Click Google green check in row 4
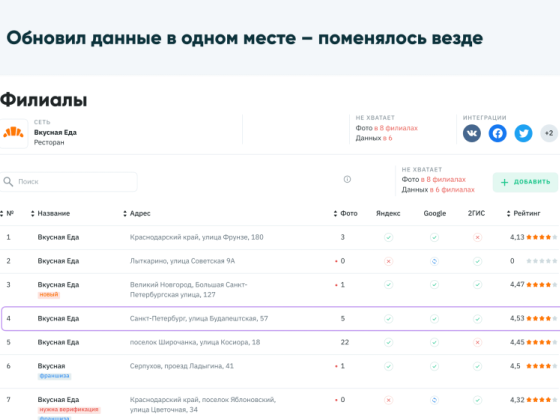The height and width of the screenshot is (420, 560). click(x=434, y=319)
